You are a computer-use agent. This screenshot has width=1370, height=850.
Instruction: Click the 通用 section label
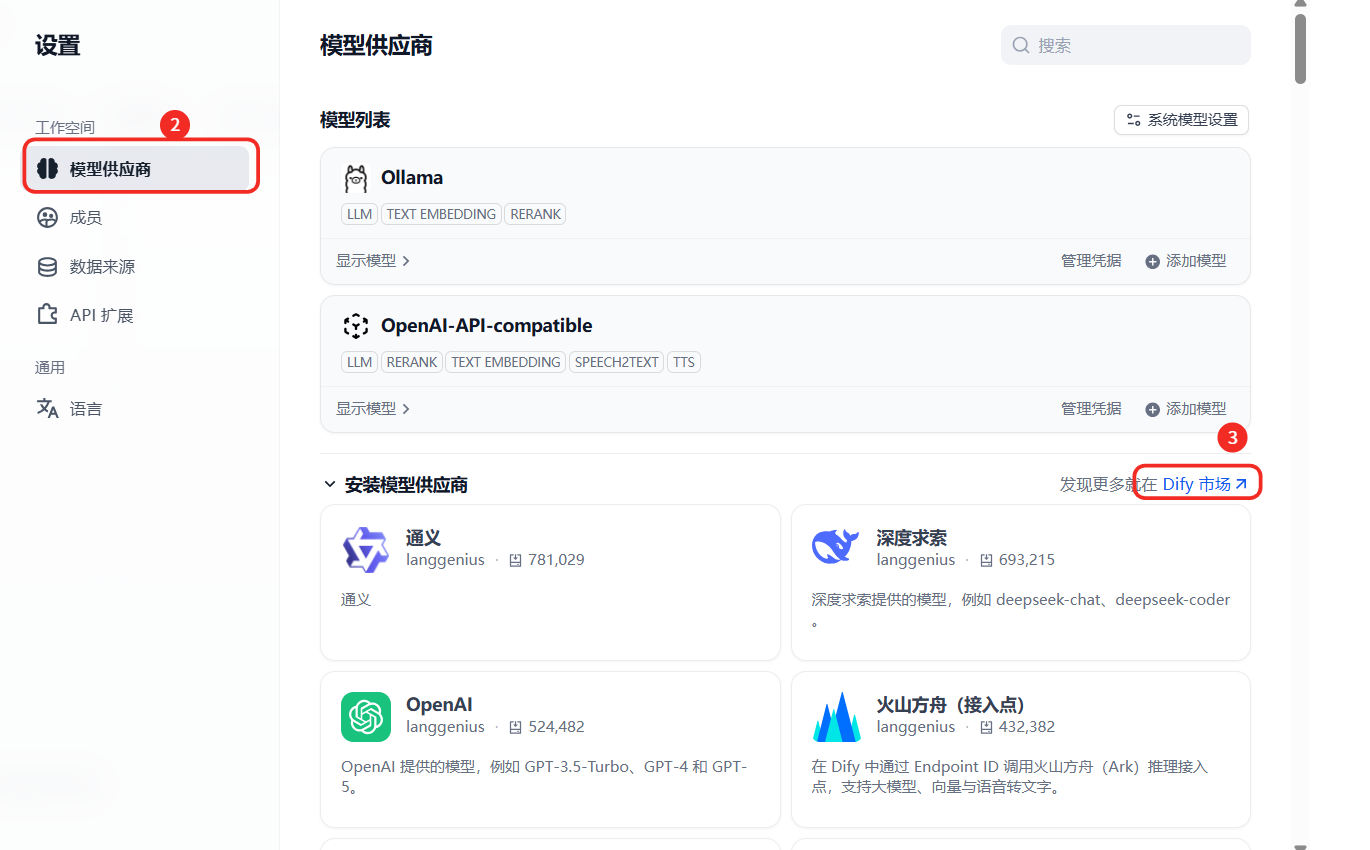(50, 367)
